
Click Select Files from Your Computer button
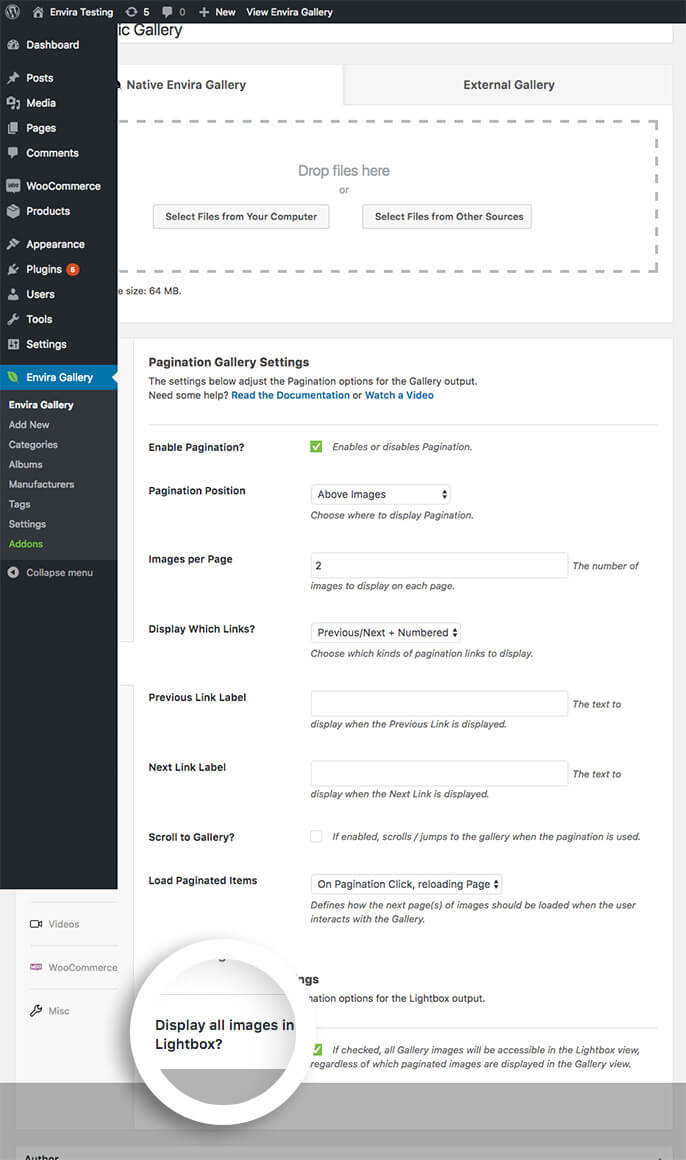coord(241,217)
